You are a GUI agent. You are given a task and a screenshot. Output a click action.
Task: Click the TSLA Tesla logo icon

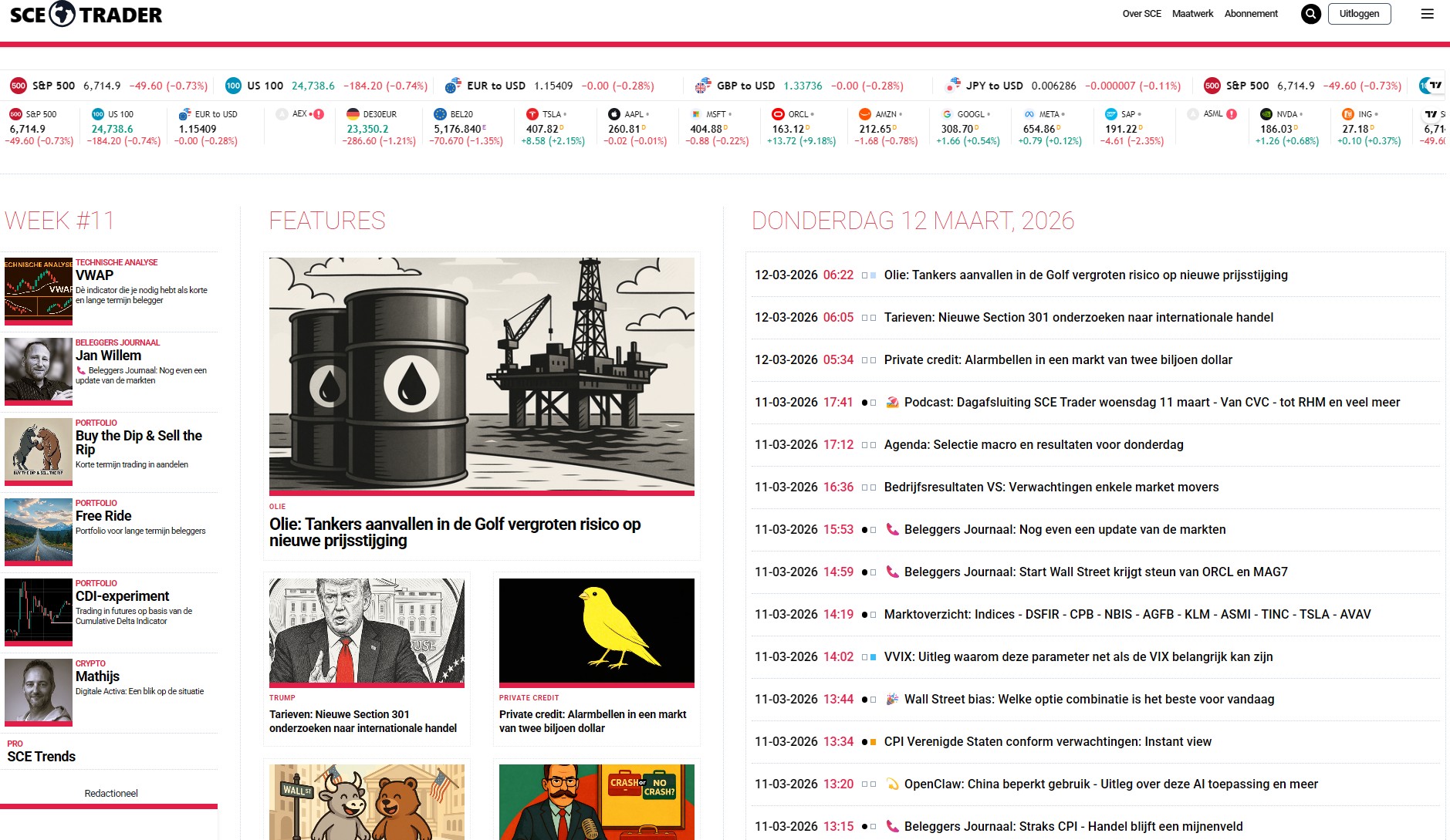(x=532, y=114)
